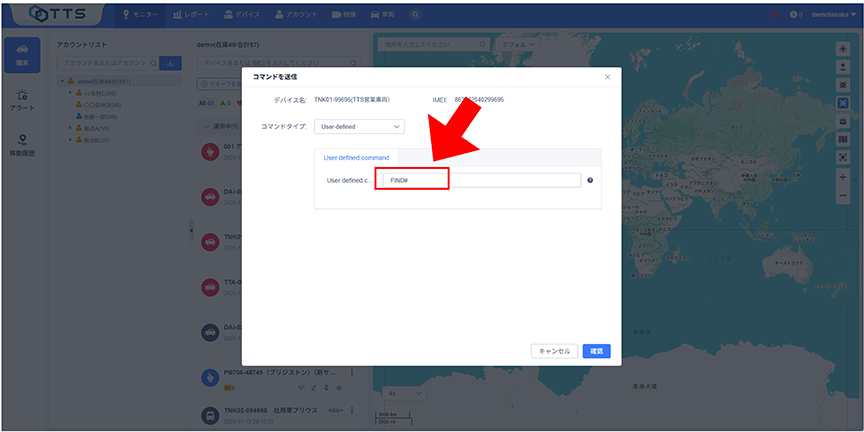Image resolution: width=864 pixels, height=432 pixels.
Task: Click the account list download icon button
Action: pyautogui.click(x=169, y=63)
